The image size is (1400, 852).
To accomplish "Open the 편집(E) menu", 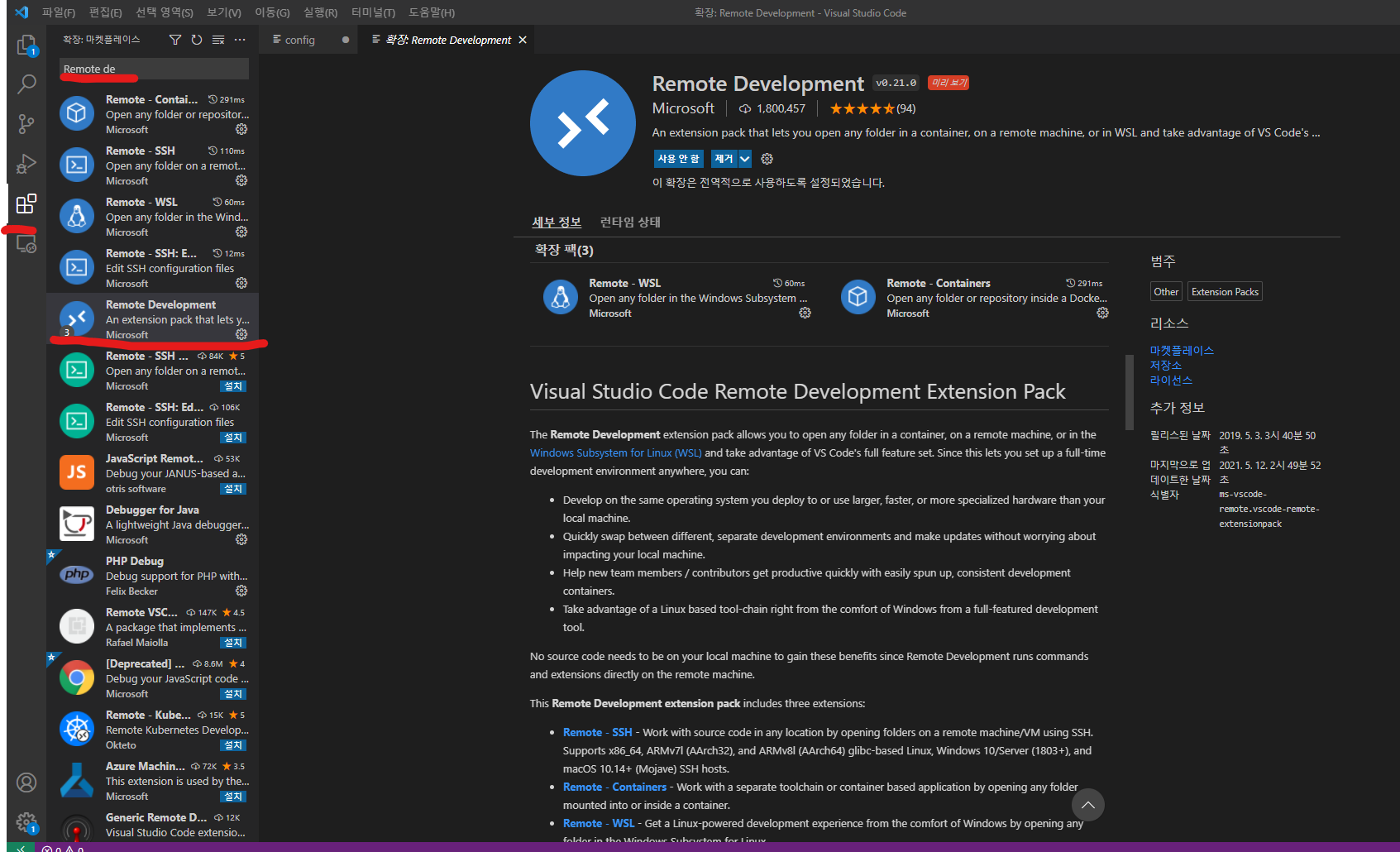I will coord(106,12).
